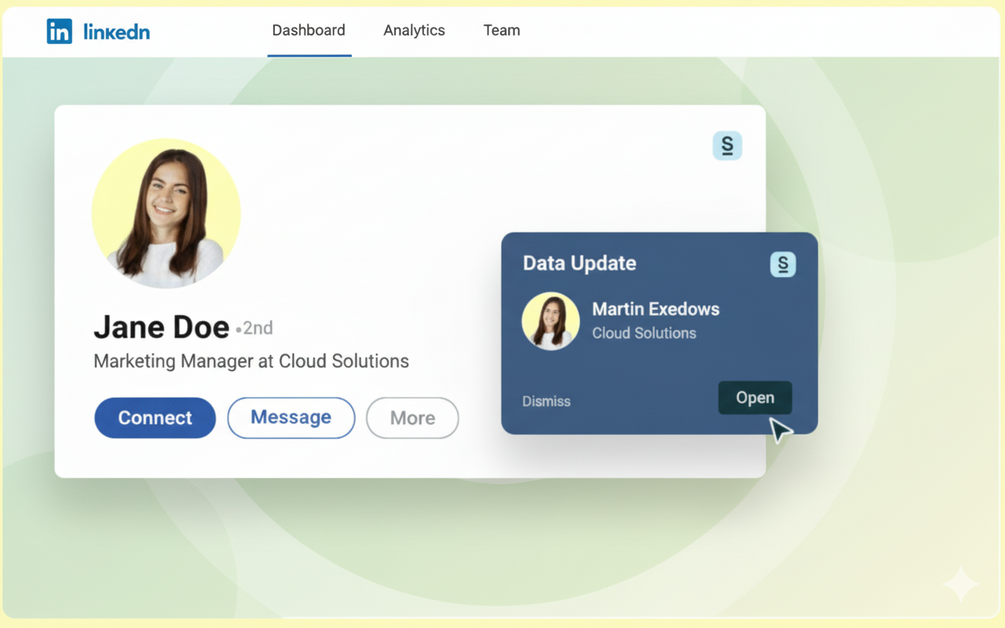Click Martin Exedows' avatar in popup
The width and height of the screenshot is (1005, 628).
tap(551, 321)
